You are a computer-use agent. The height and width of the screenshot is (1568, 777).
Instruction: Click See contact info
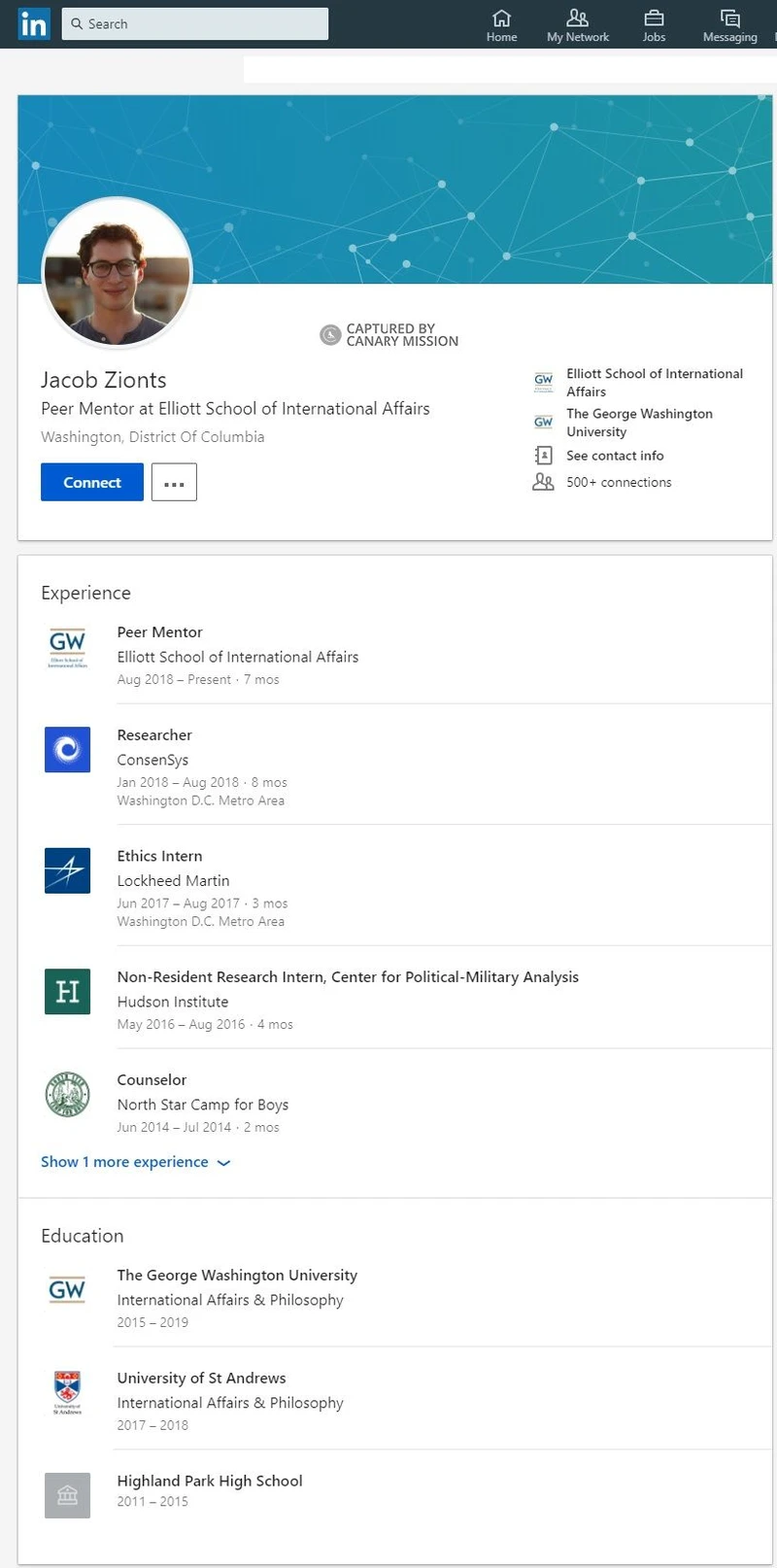(615, 456)
